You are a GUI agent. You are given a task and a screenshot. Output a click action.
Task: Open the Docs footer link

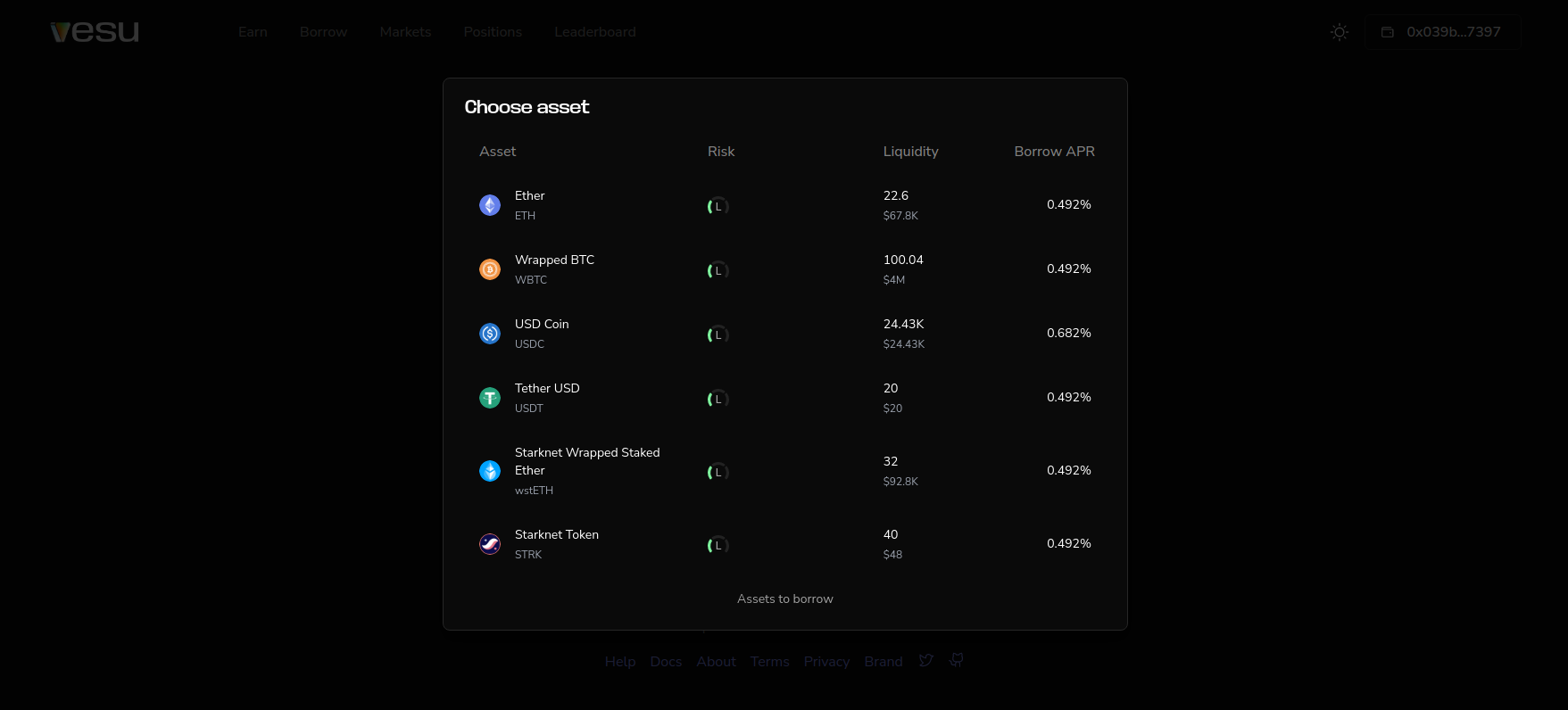point(666,661)
